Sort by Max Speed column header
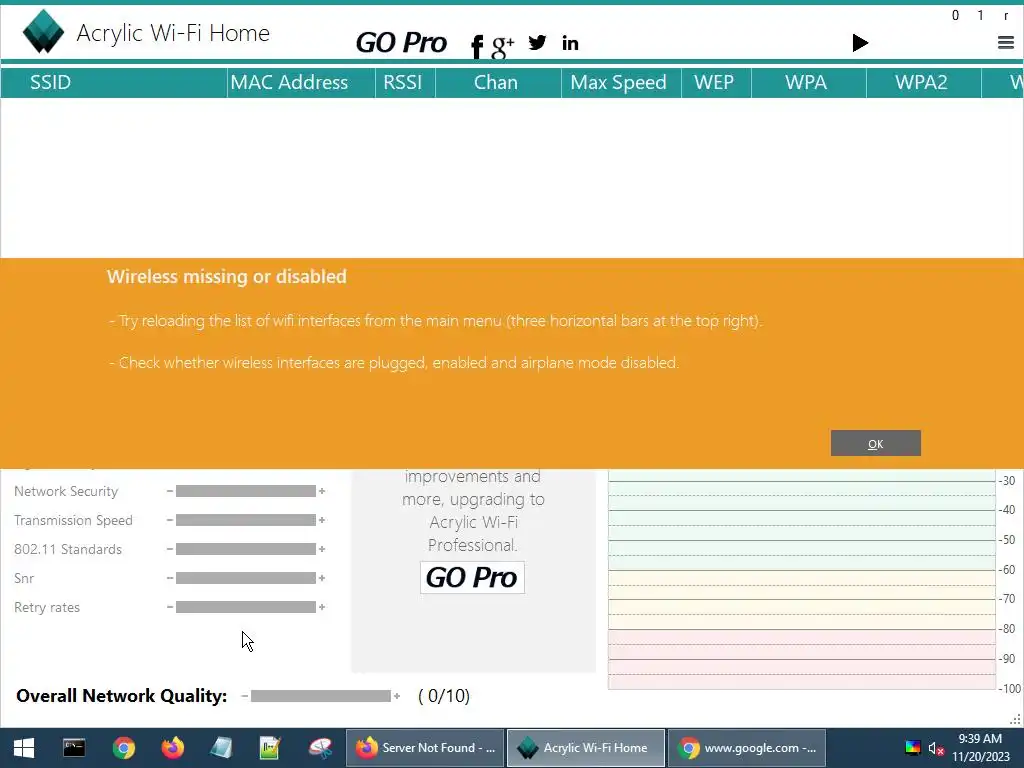1024x768 pixels. click(621, 82)
